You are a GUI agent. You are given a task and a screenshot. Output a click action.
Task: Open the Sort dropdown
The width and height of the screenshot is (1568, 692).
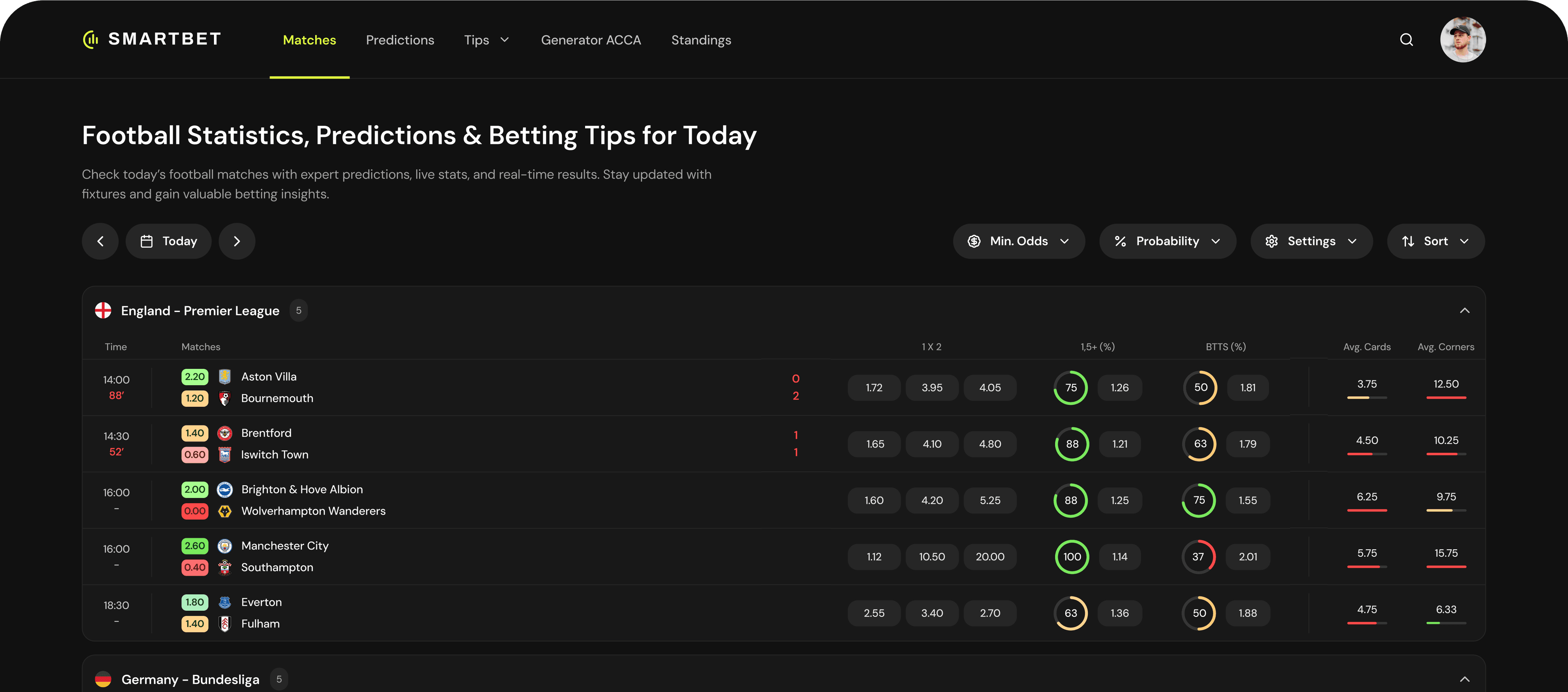1435,241
